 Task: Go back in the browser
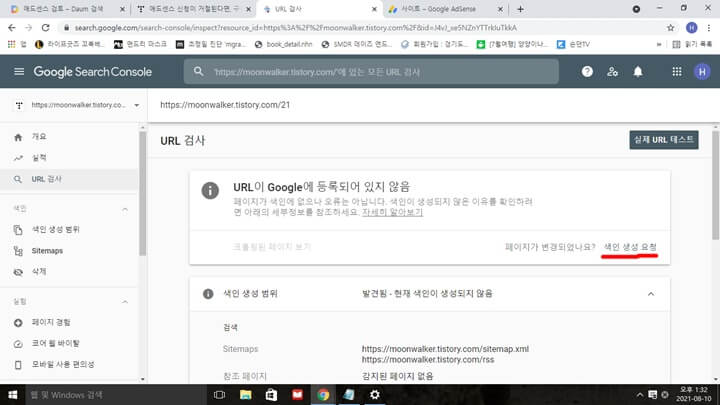[x=12, y=28]
